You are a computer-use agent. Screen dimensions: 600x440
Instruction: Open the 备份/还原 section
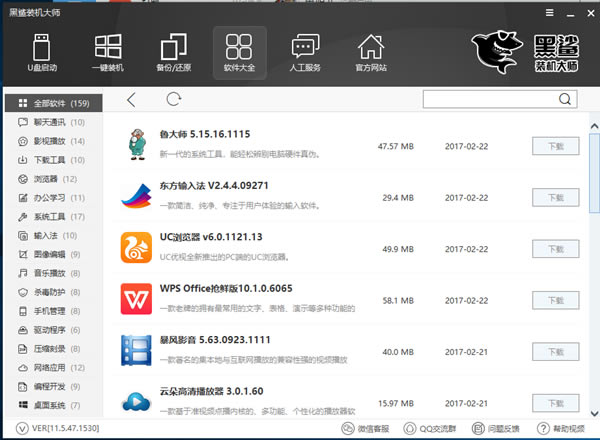[x=174, y=53]
